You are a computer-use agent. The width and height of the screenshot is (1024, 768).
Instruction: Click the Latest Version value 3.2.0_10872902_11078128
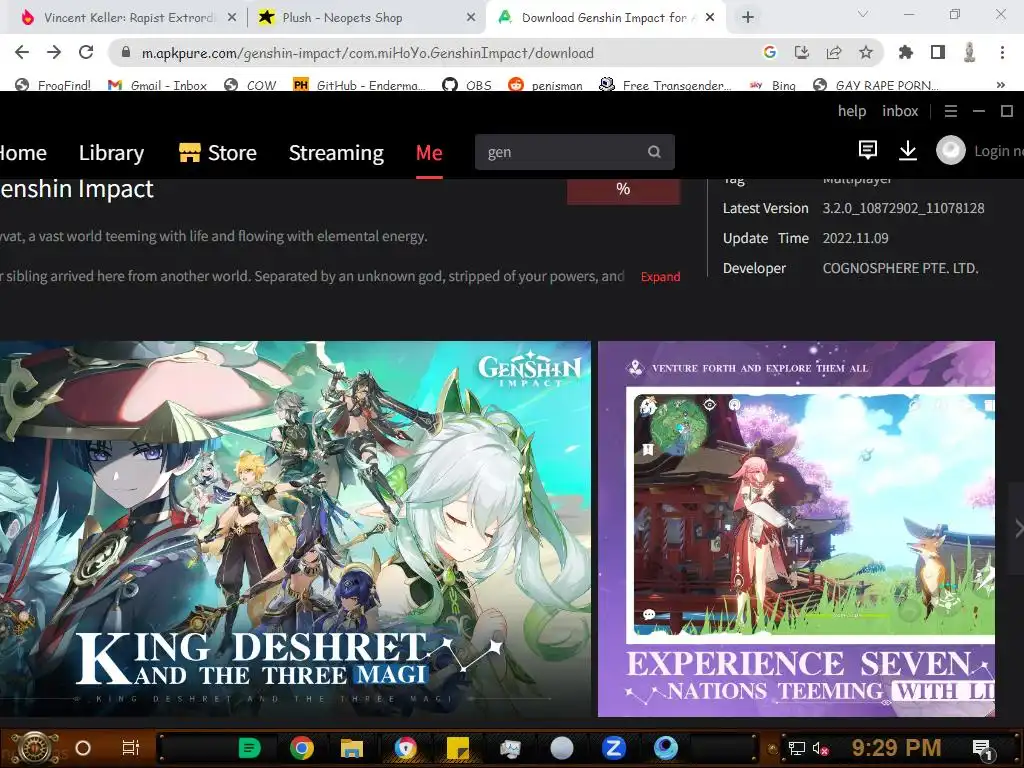(903, 208)
